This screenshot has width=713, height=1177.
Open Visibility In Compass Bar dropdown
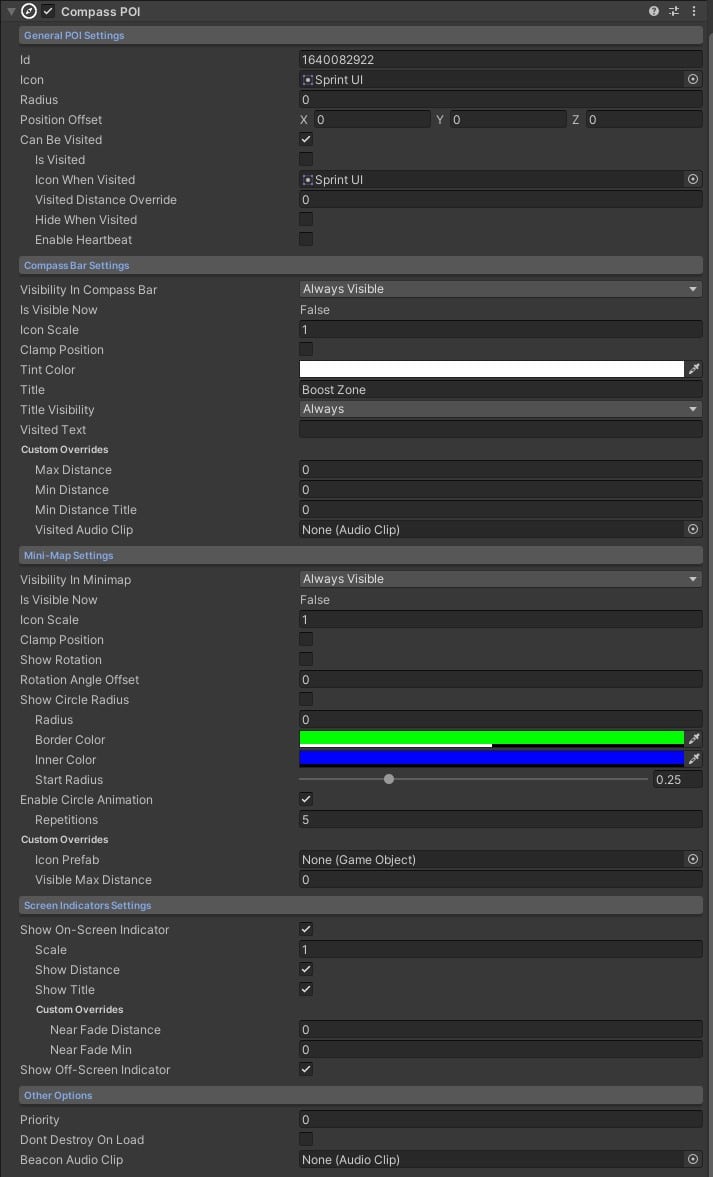[500, 290]
